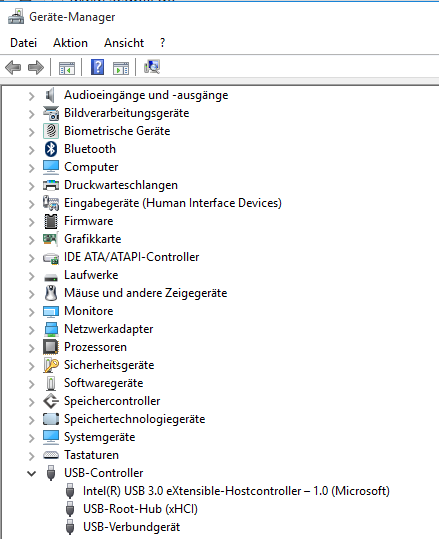
Task: Click the action pane toolbar icon
Action: (x=121, y=68)
